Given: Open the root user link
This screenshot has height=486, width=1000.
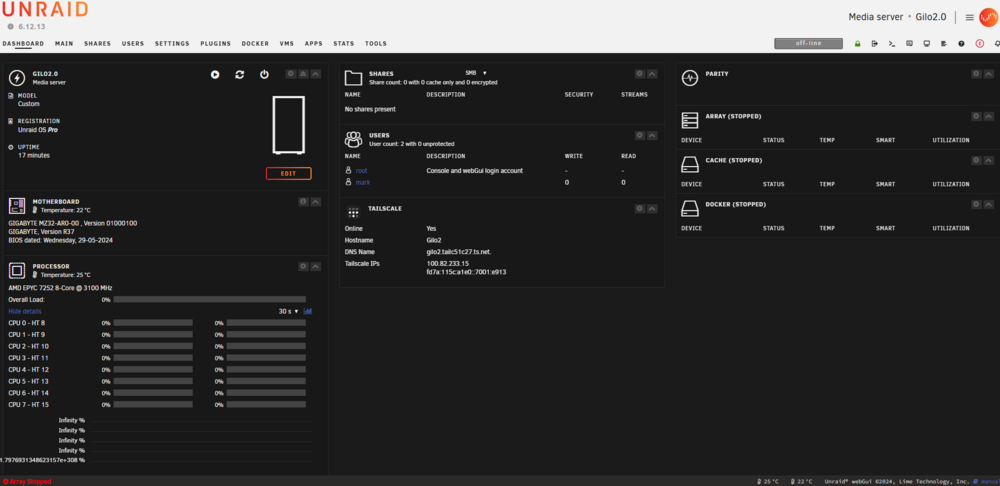Looking at the screenshot, I should click(362, 170).
